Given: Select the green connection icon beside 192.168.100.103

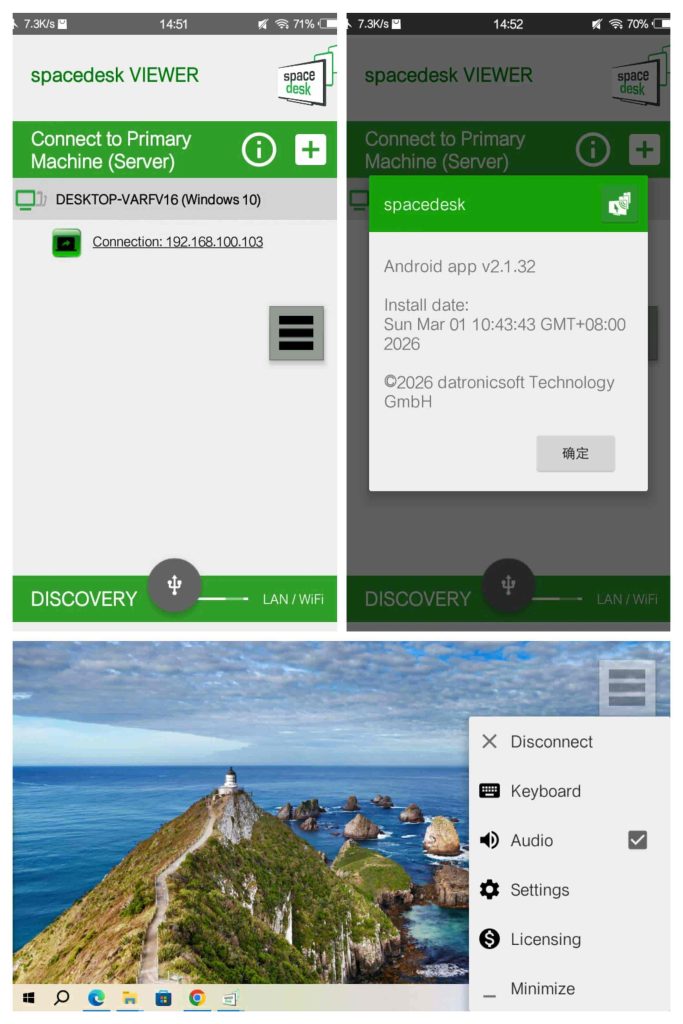Looking at the screenshot, I should 67,242.
